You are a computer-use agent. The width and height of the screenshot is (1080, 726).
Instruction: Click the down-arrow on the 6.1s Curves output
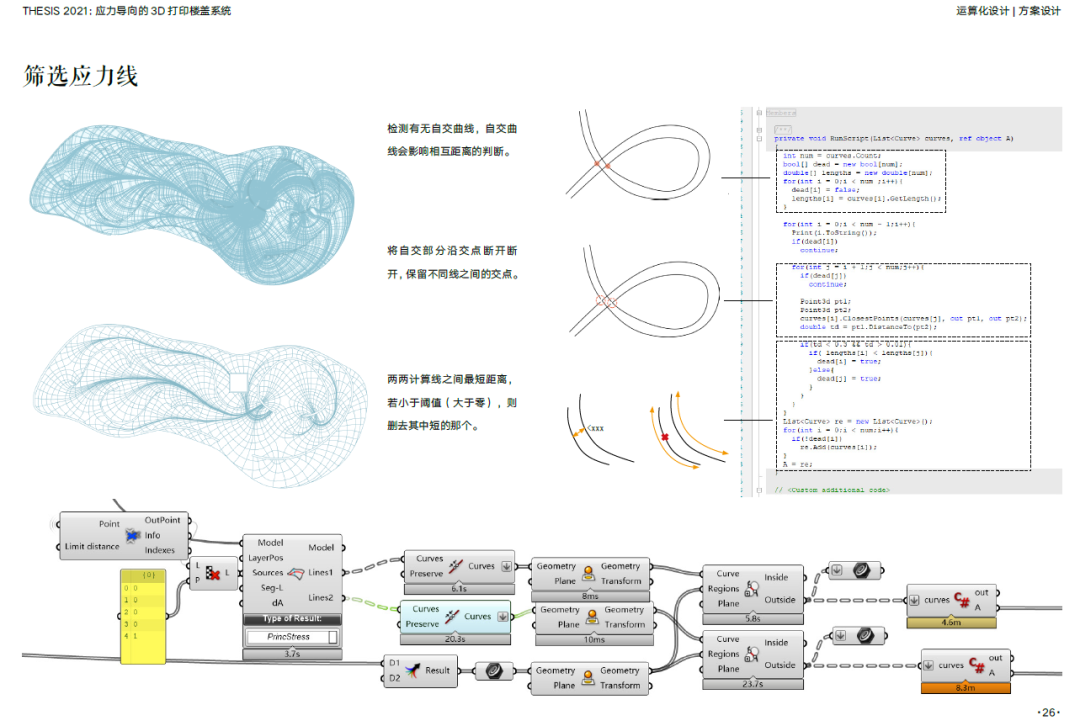(x=504, y=566)
